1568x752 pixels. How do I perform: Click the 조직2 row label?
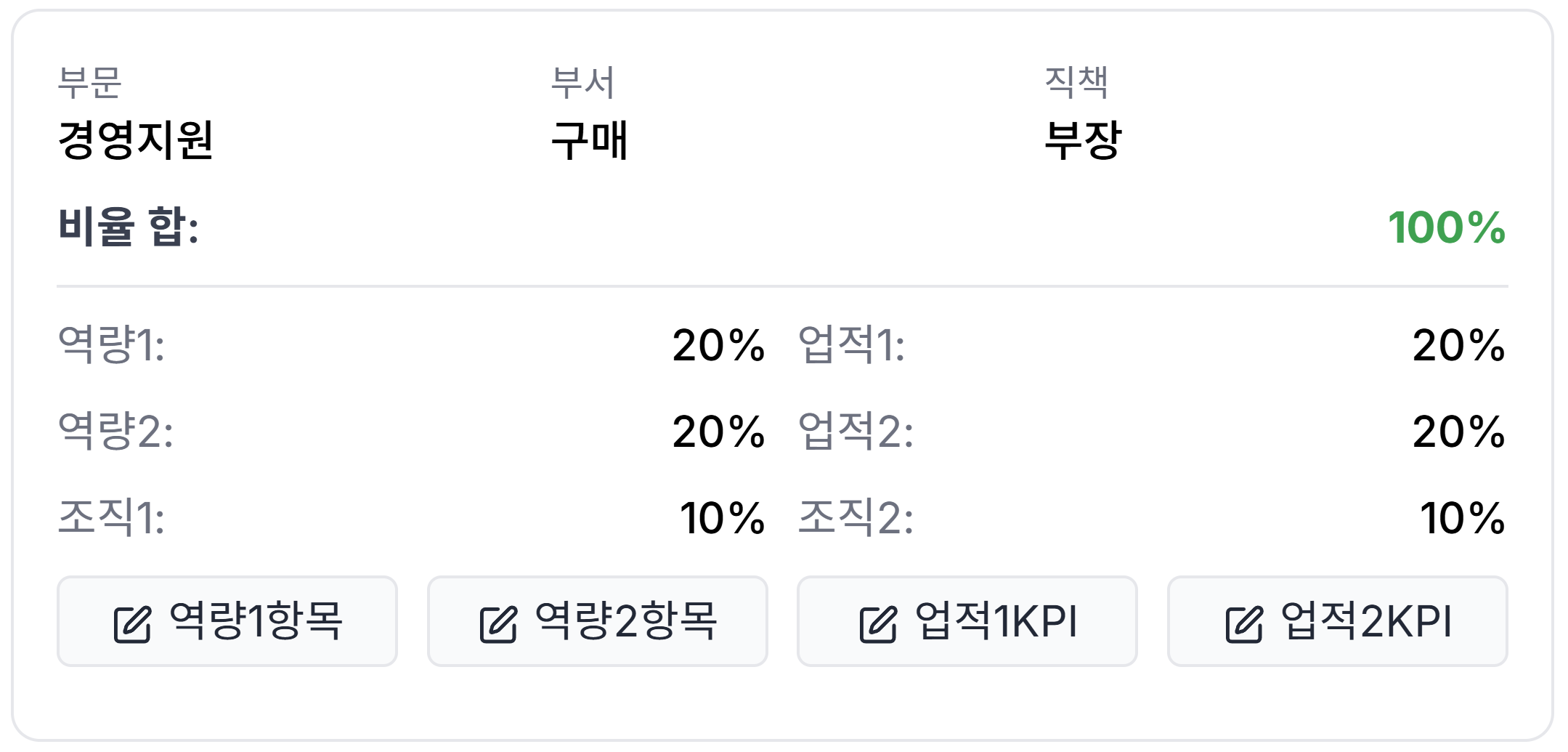[856, 518]
